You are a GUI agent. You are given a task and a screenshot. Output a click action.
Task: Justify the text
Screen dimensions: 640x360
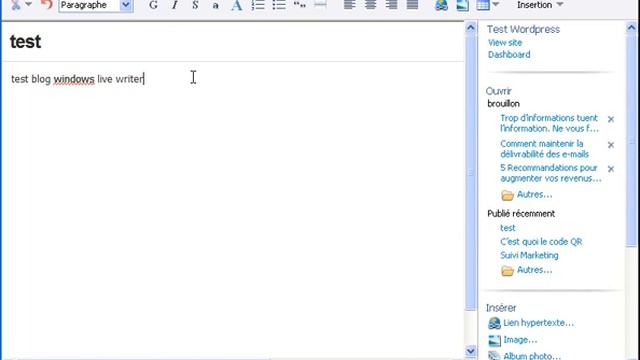[413, 5]
